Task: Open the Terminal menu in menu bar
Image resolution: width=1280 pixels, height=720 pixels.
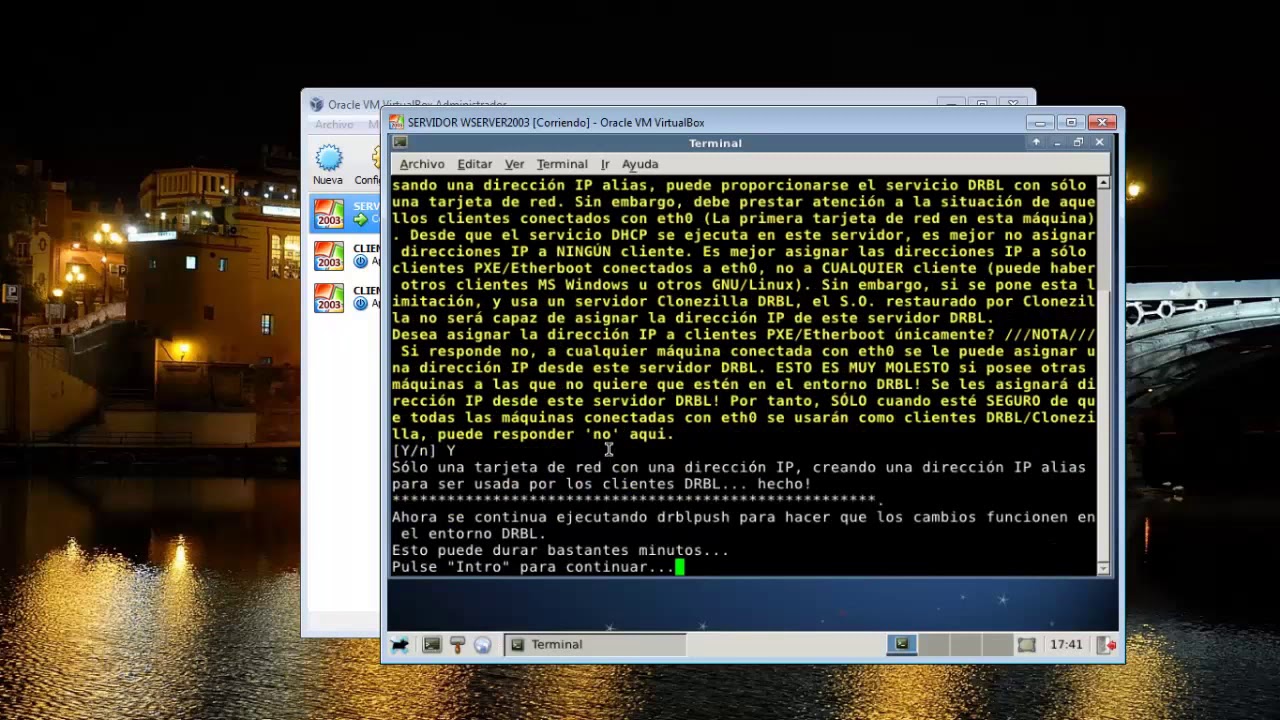Action: pyautogui.click(x=562, y=164)
